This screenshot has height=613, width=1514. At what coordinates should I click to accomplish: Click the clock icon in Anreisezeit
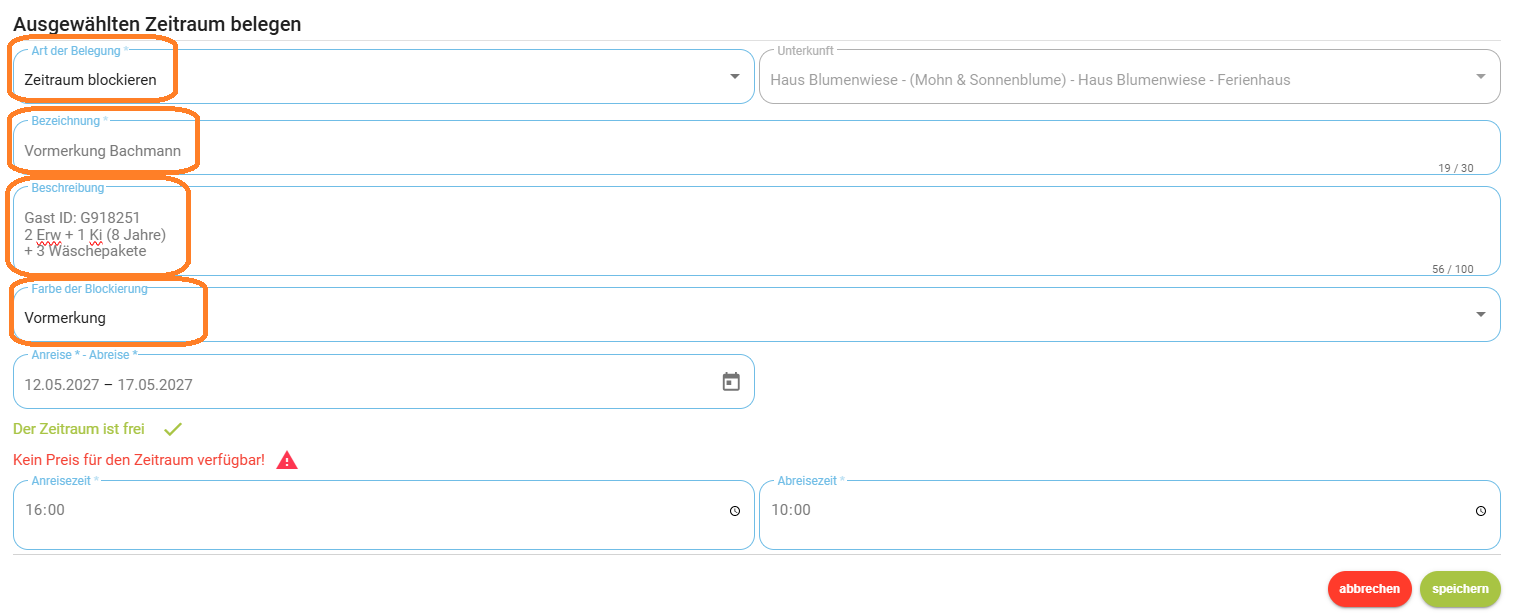[735, 511]
